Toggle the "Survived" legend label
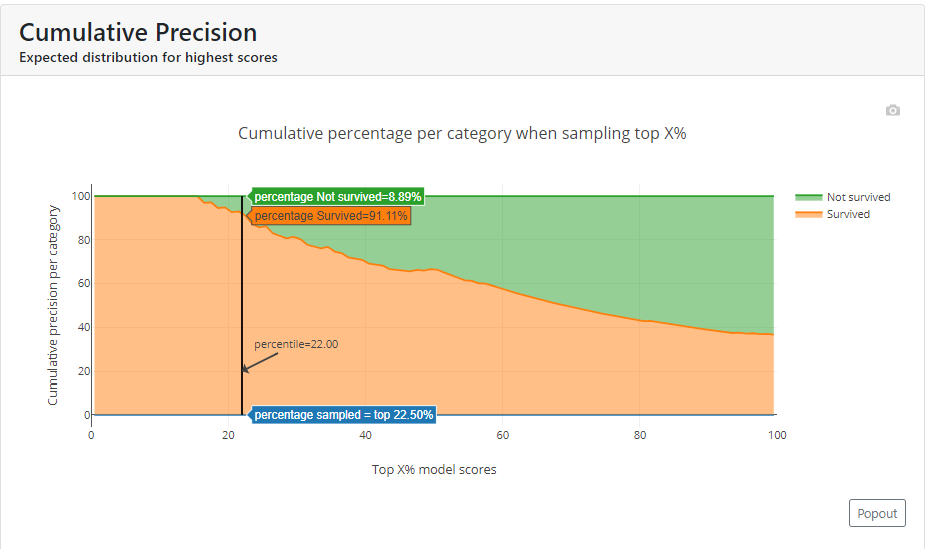This screenshot has width=927, height=549. (848, 214)
